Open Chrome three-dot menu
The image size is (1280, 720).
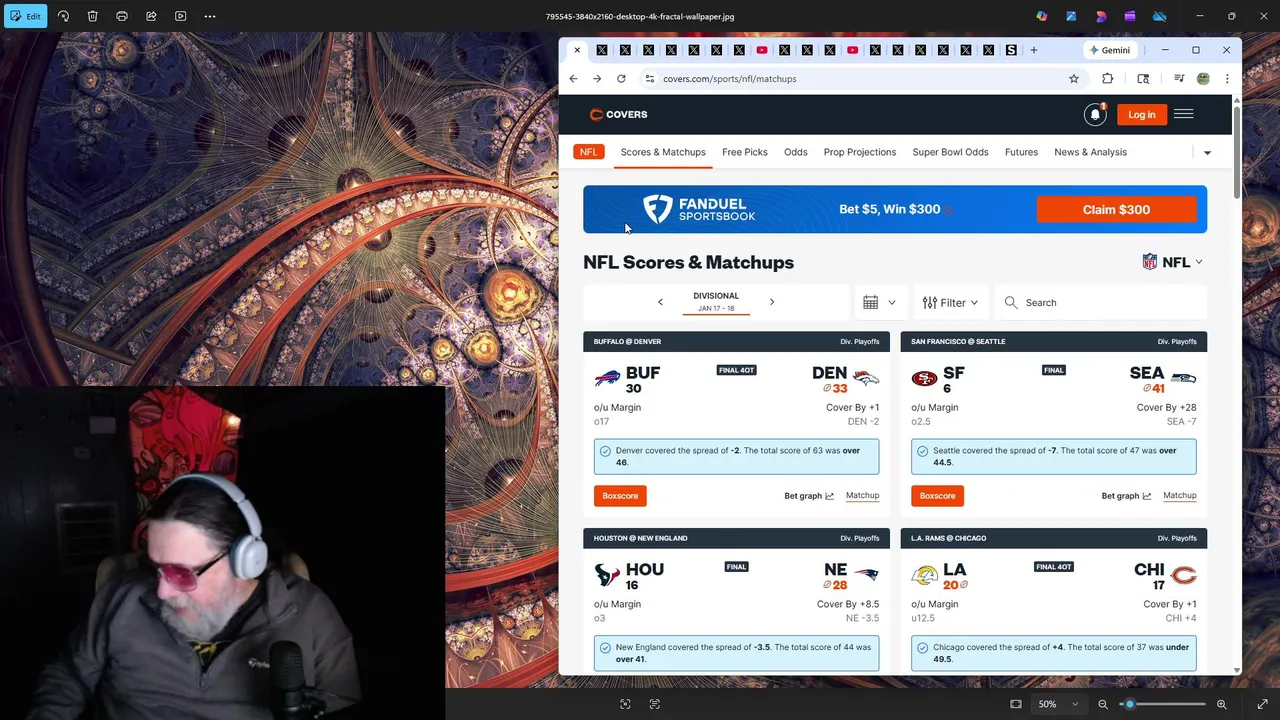(1227, 79)
